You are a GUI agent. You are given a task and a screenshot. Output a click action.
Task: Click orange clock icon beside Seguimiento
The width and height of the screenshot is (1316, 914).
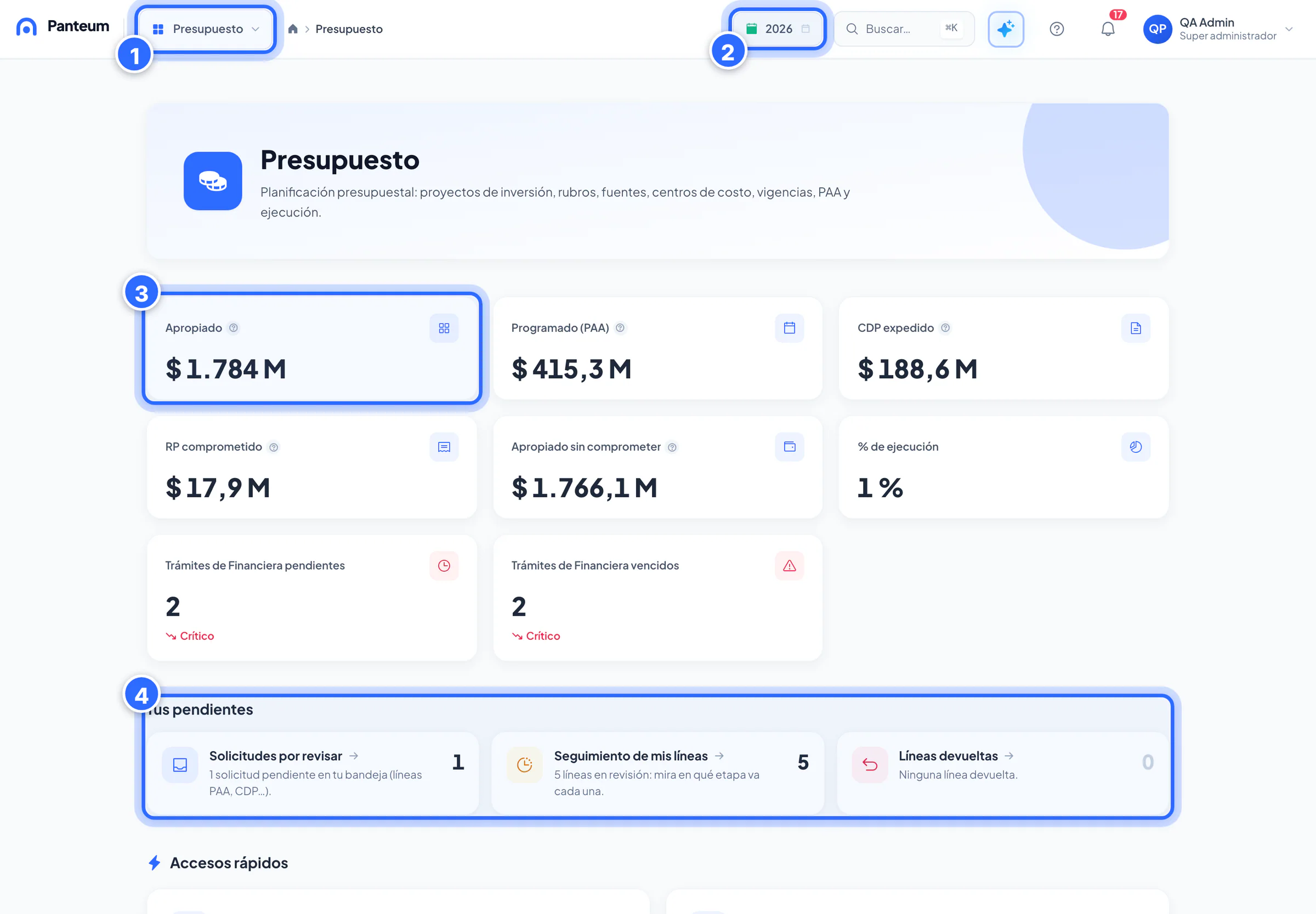click(x=525, y=765)
